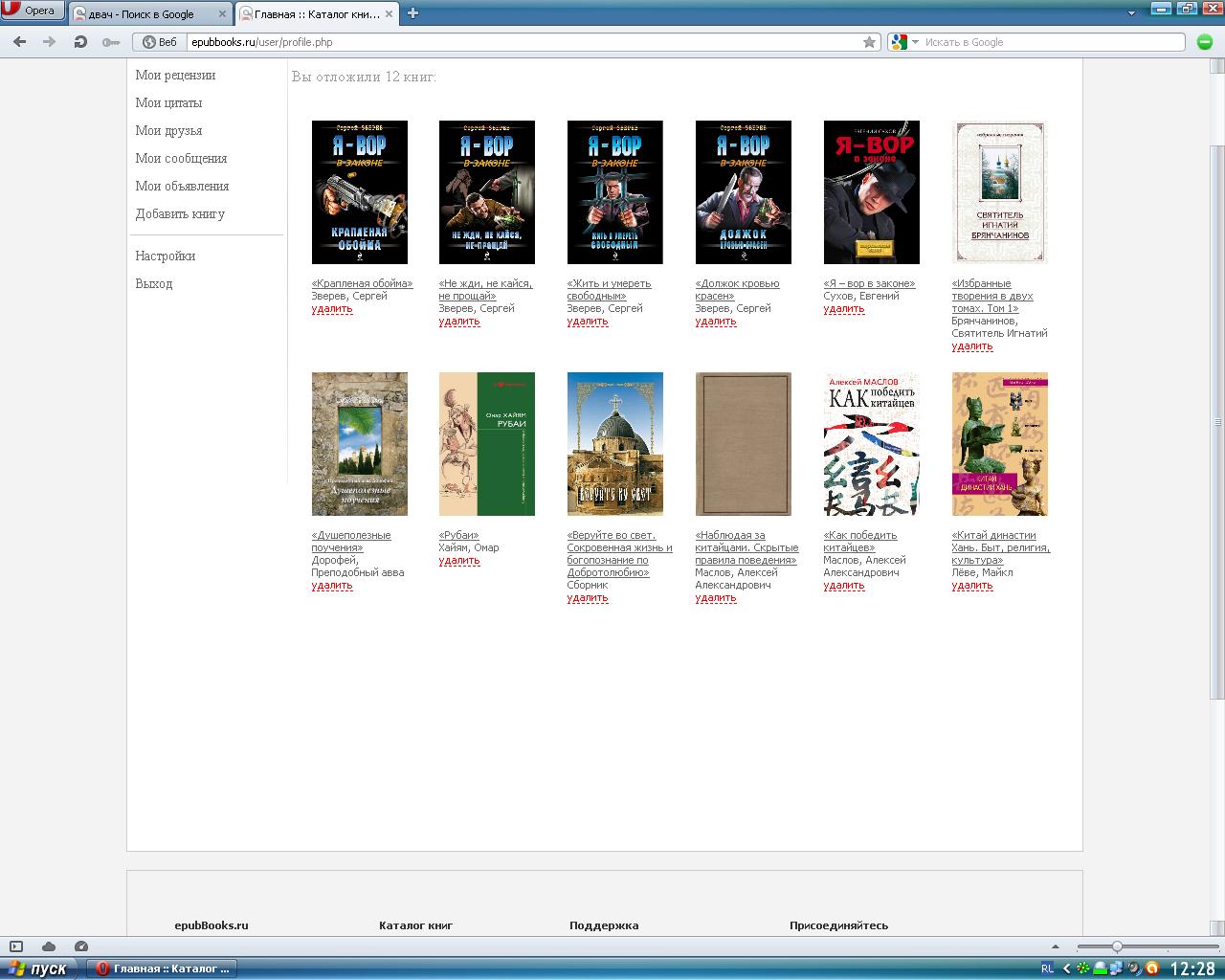Click the RL language indicator in tray

[1047, 969]
